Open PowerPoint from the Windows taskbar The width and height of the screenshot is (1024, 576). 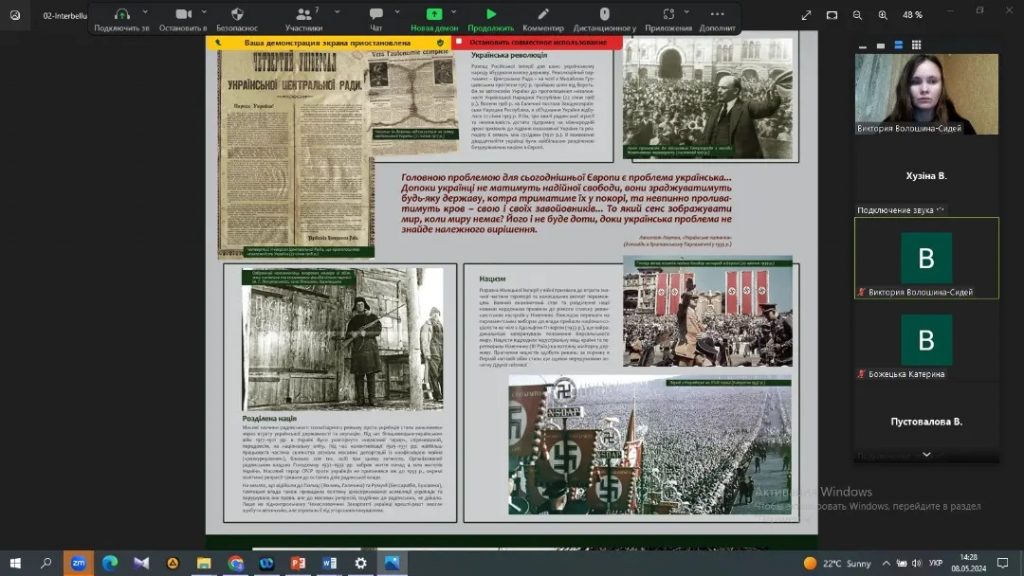coord(296,563)
